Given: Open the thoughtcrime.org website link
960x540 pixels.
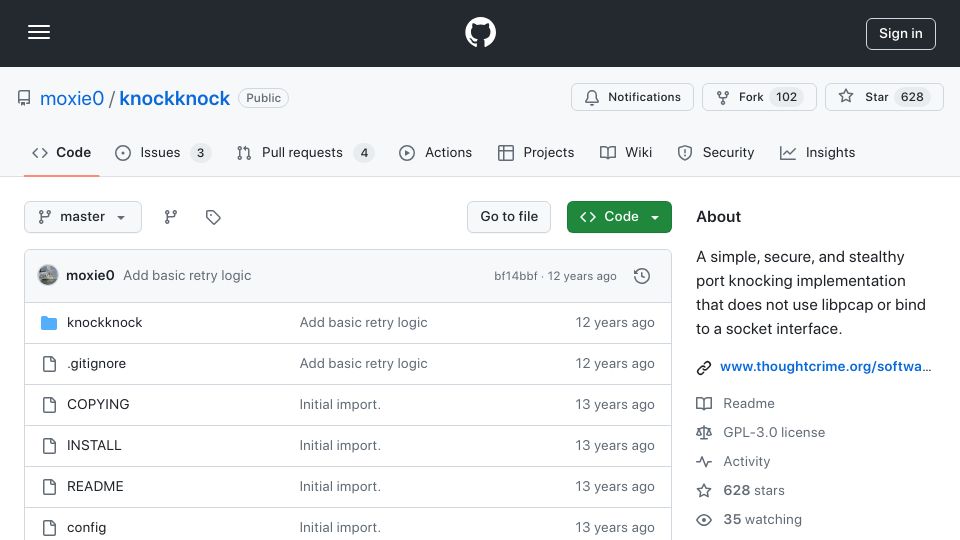Looking at the screenshot, I should point(825,366).
